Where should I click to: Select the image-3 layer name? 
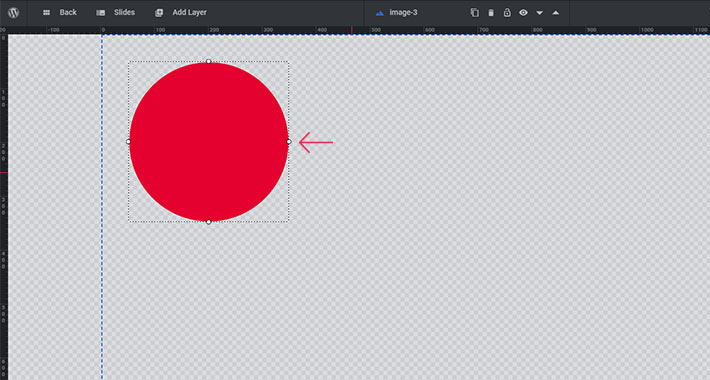[403, 12]
